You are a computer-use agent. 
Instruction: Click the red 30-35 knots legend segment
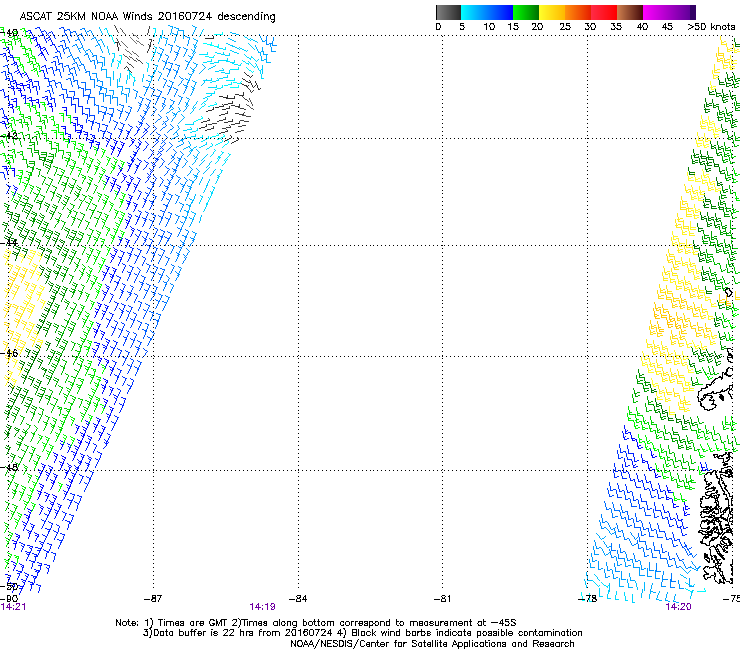pos(604,12)
